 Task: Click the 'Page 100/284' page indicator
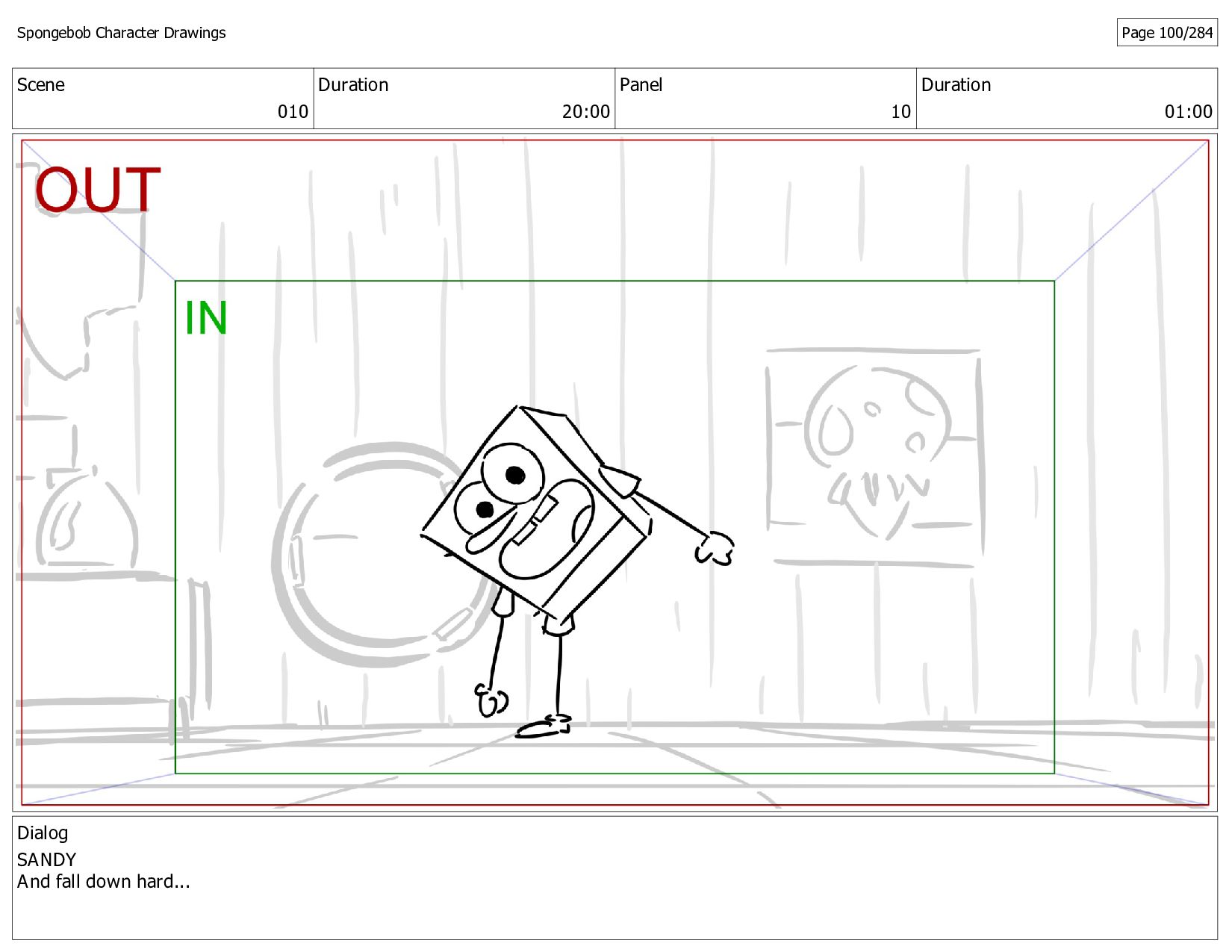coord(1167,33)
